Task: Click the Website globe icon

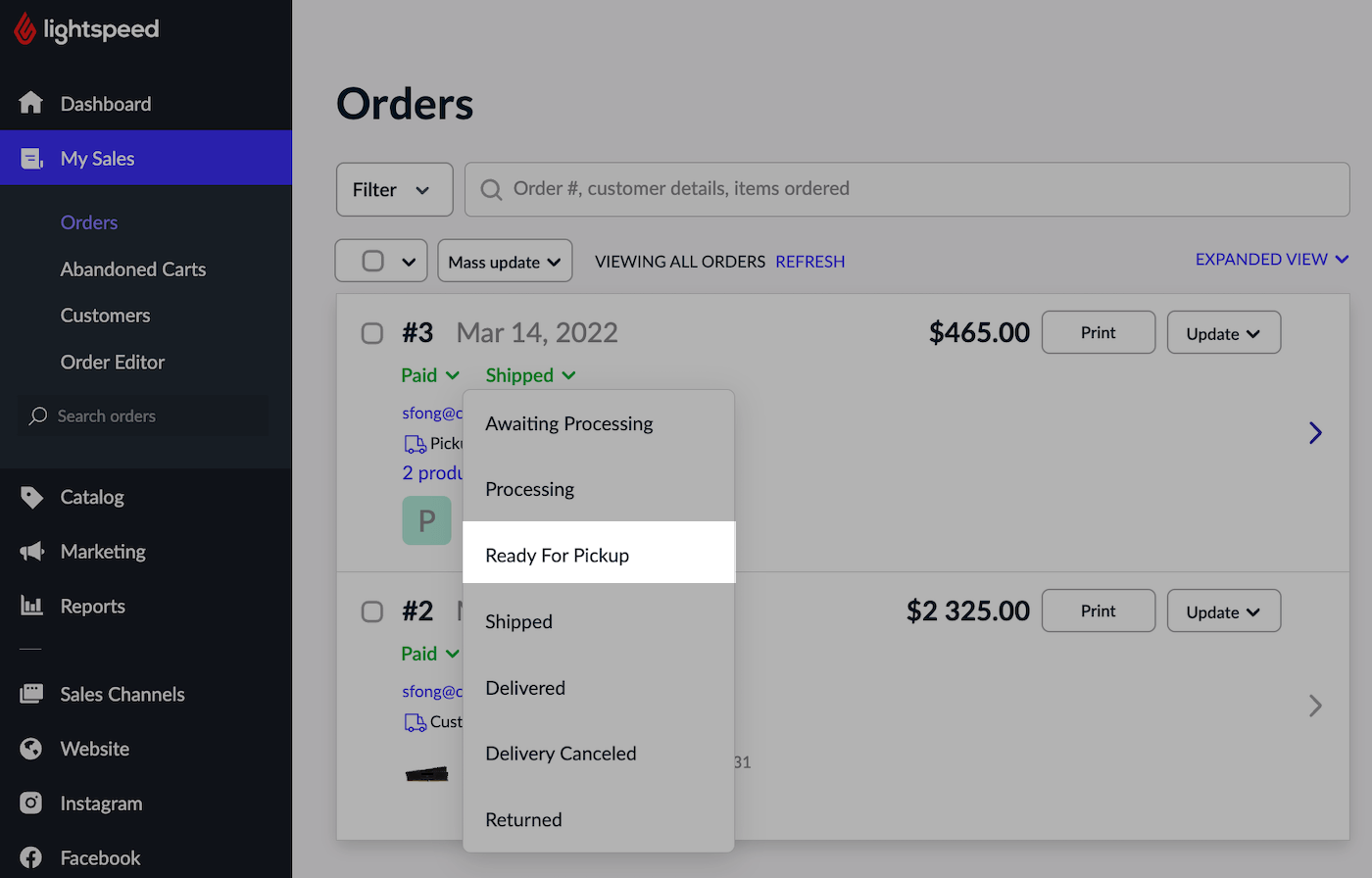Action: [31, 749]
